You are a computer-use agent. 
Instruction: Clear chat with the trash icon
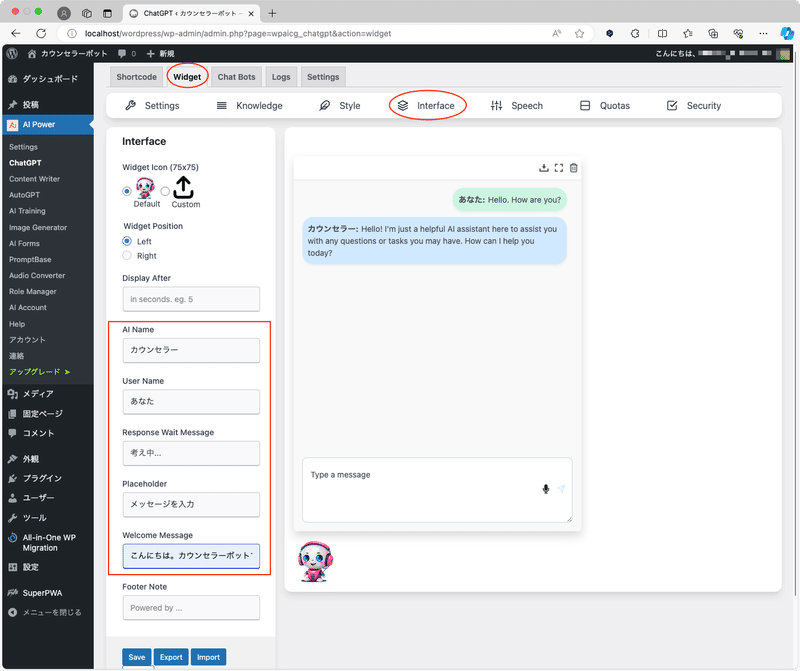[x=573, y=168]
